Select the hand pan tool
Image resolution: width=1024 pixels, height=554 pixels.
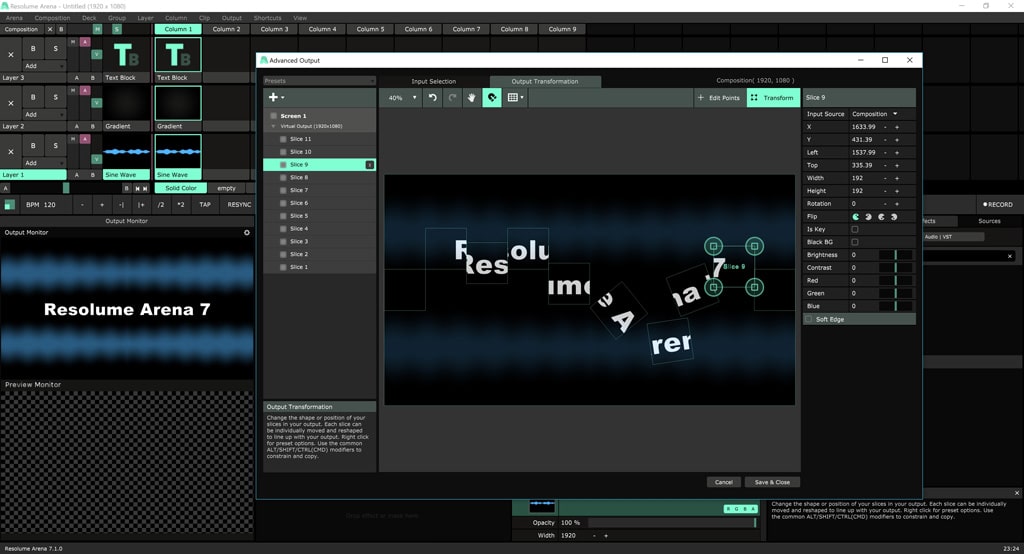471,98
